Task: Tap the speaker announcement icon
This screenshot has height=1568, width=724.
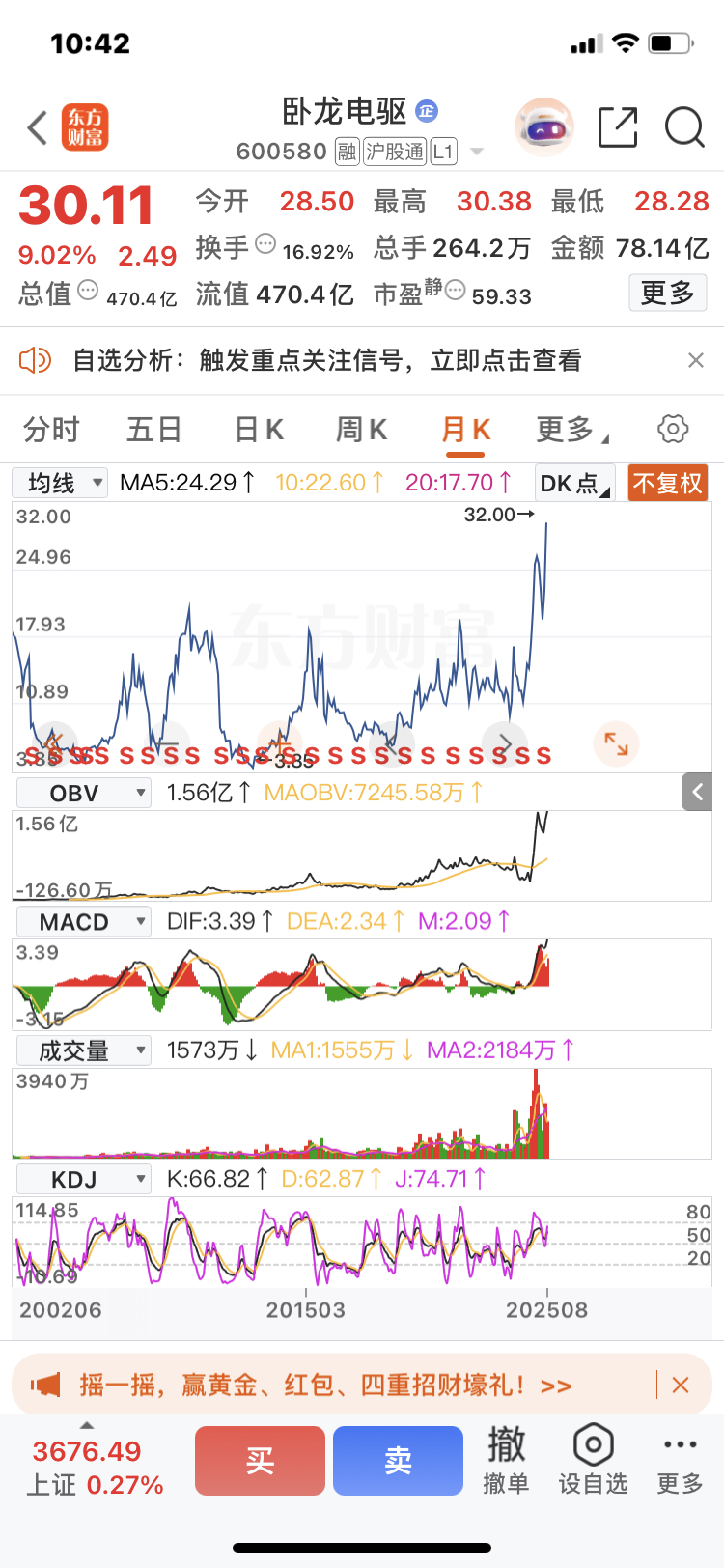Action: click(x=35, y=360)
